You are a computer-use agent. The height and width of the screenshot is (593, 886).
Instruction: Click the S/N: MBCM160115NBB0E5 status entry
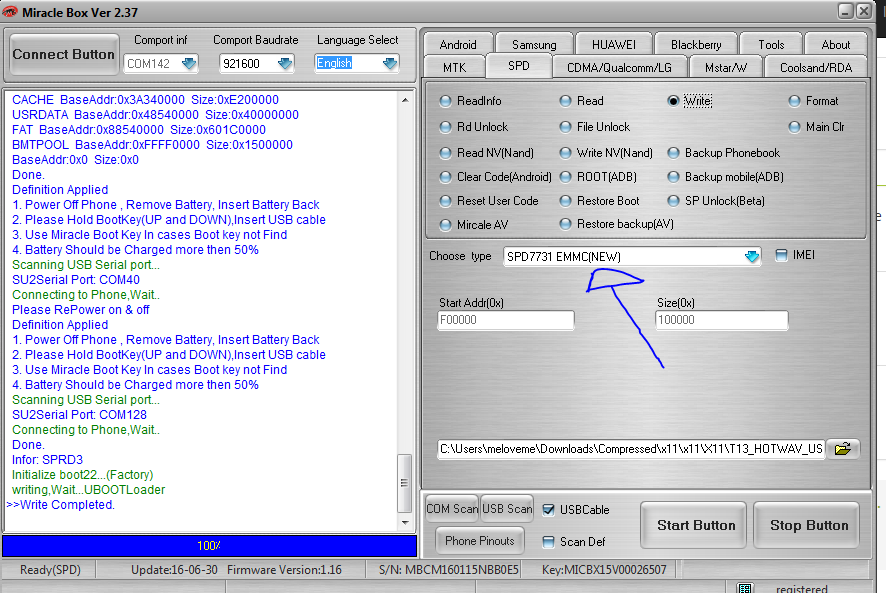[x=449, y=569]
